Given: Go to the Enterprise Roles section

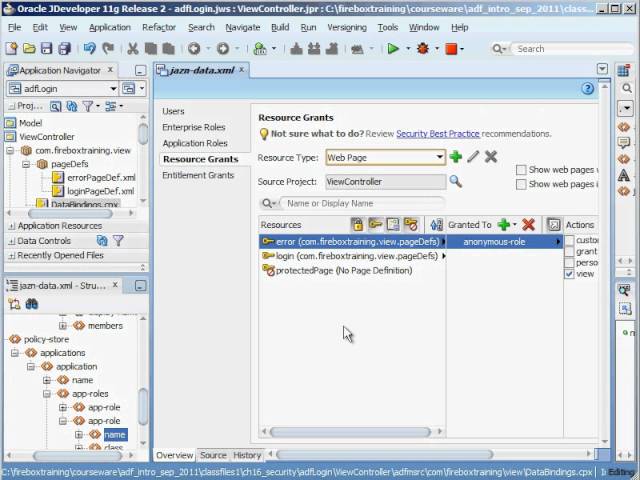Looking at the screenshot, I should click(x=193, y=127).
